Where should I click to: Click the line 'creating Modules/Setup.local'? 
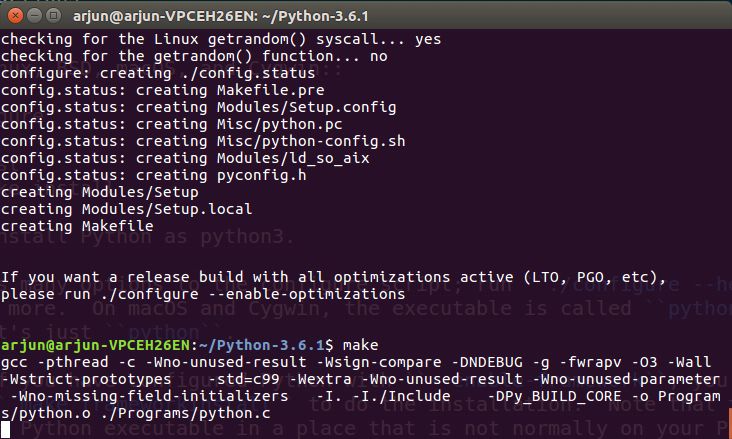pyautogui.click(x=127, y=209)
